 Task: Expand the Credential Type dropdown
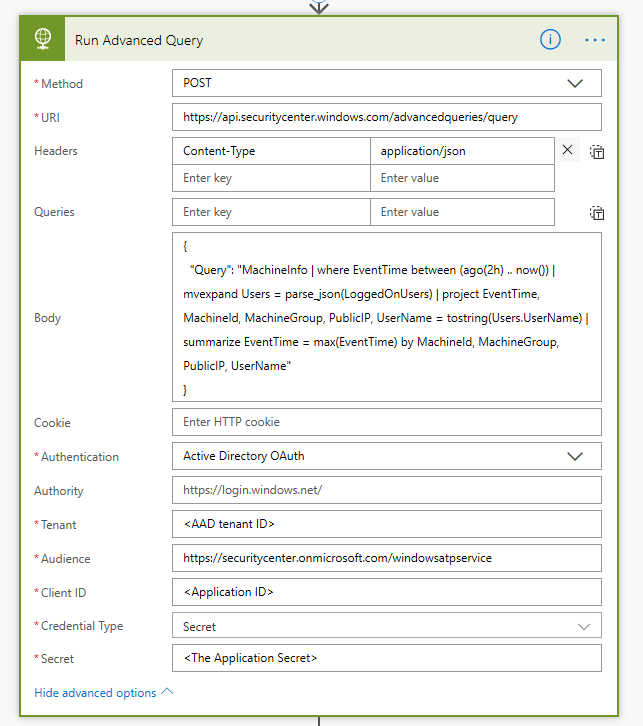pos(584,626)
